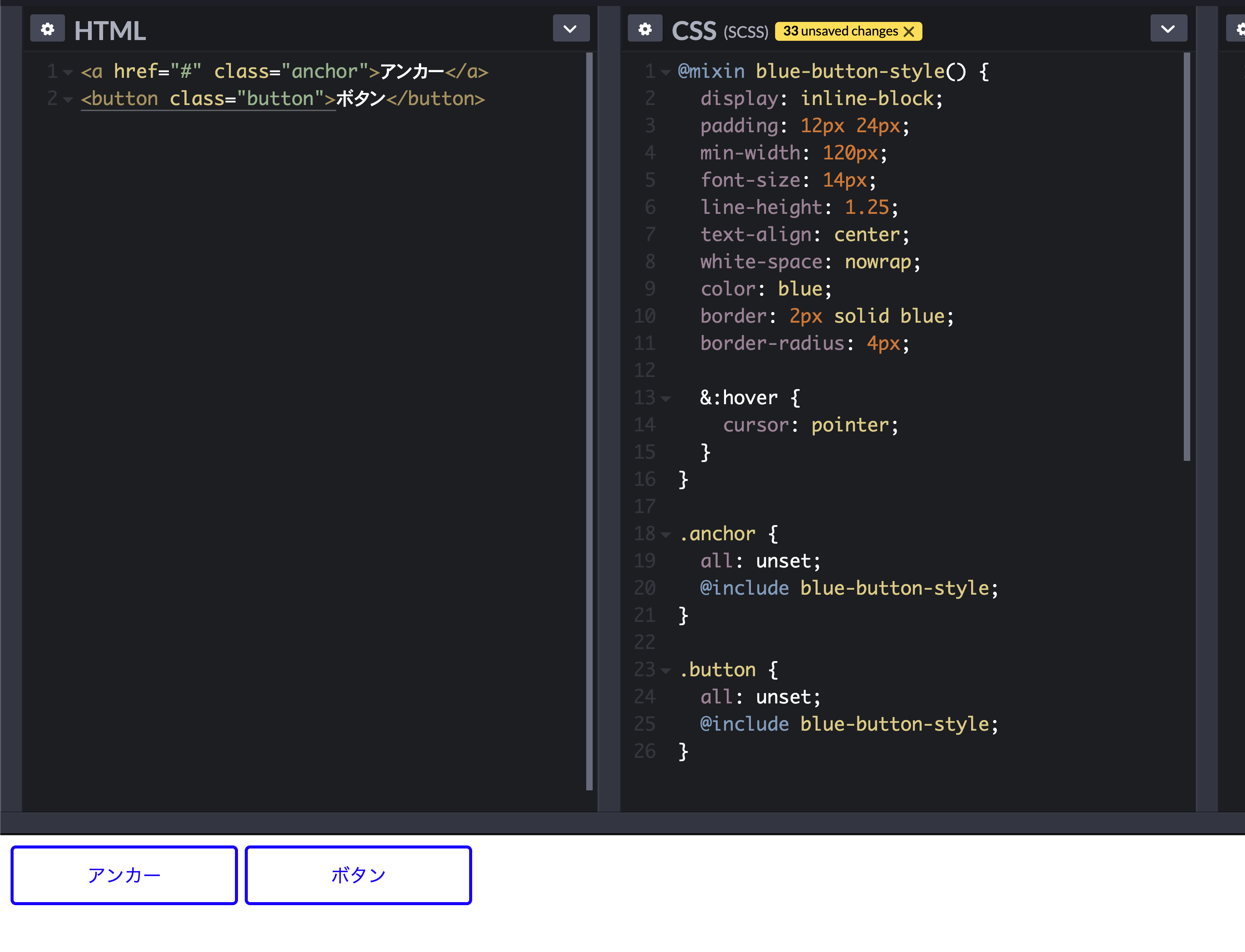Click the ボタン button in preview
Image resolution: width=1245 pixels, height=952 pixels.
(358, 876)
